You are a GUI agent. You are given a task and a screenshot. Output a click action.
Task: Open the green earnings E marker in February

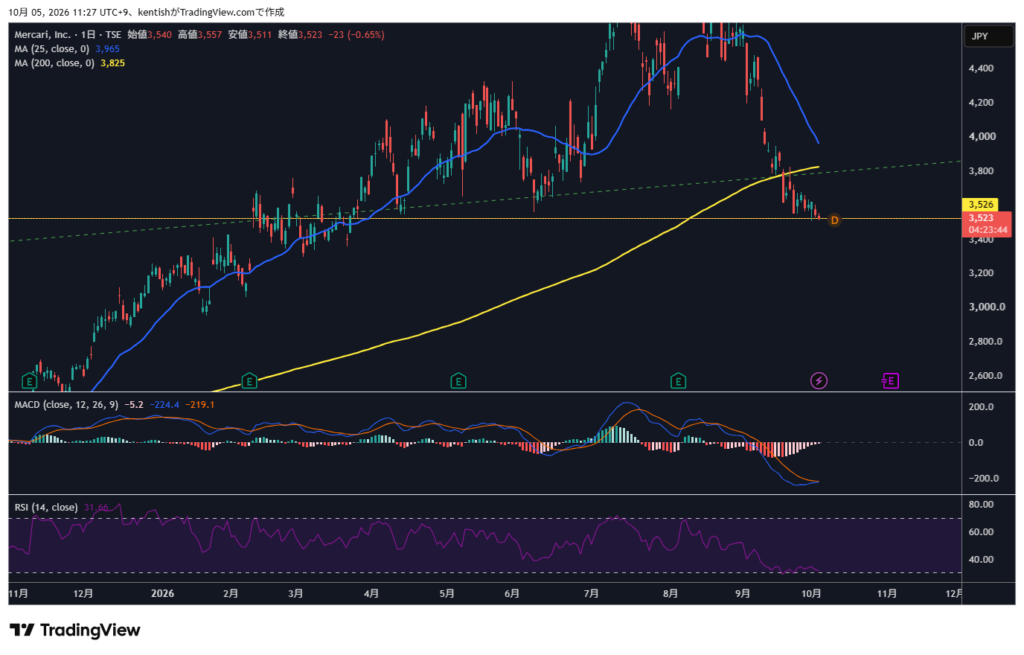[249, 381]
